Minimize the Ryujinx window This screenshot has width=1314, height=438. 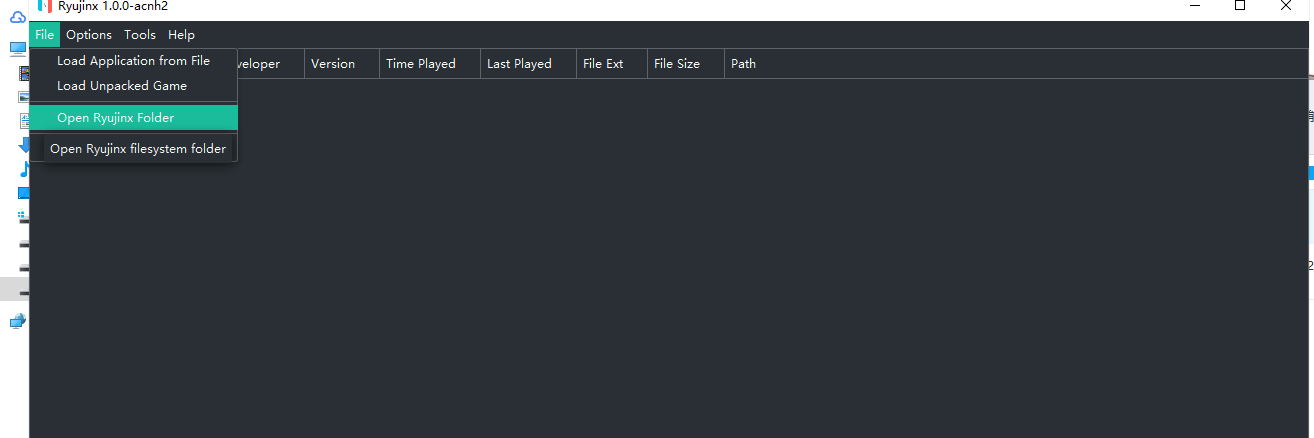click(1194, 6)
